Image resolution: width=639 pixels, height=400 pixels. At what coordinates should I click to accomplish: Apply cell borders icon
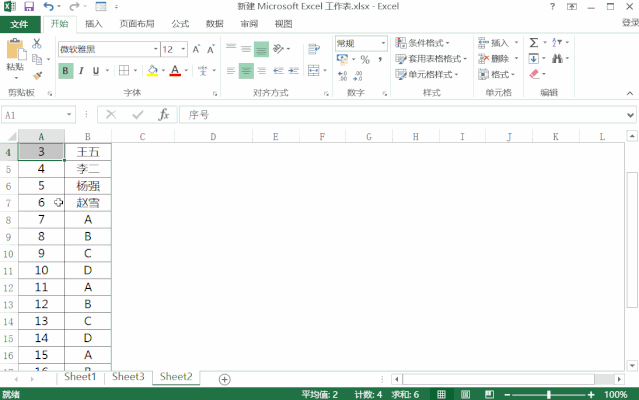[x=123, y=71]
